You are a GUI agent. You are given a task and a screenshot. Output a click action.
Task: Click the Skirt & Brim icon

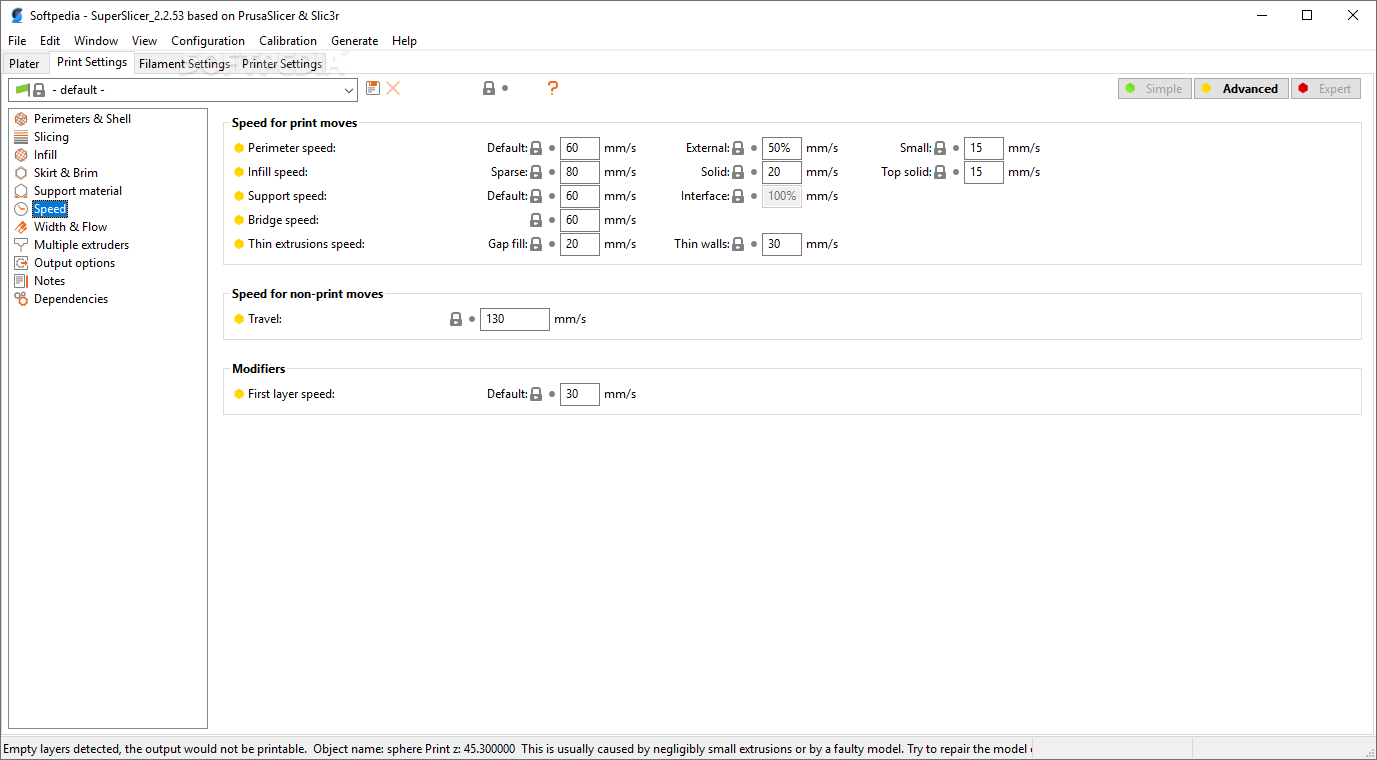(21, 173)
